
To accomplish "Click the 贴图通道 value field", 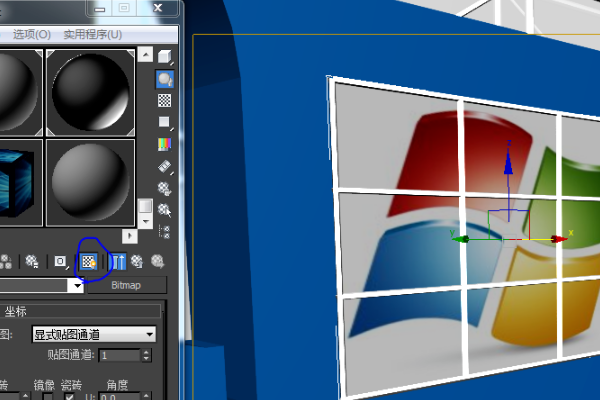I will [x=119, y=356].
